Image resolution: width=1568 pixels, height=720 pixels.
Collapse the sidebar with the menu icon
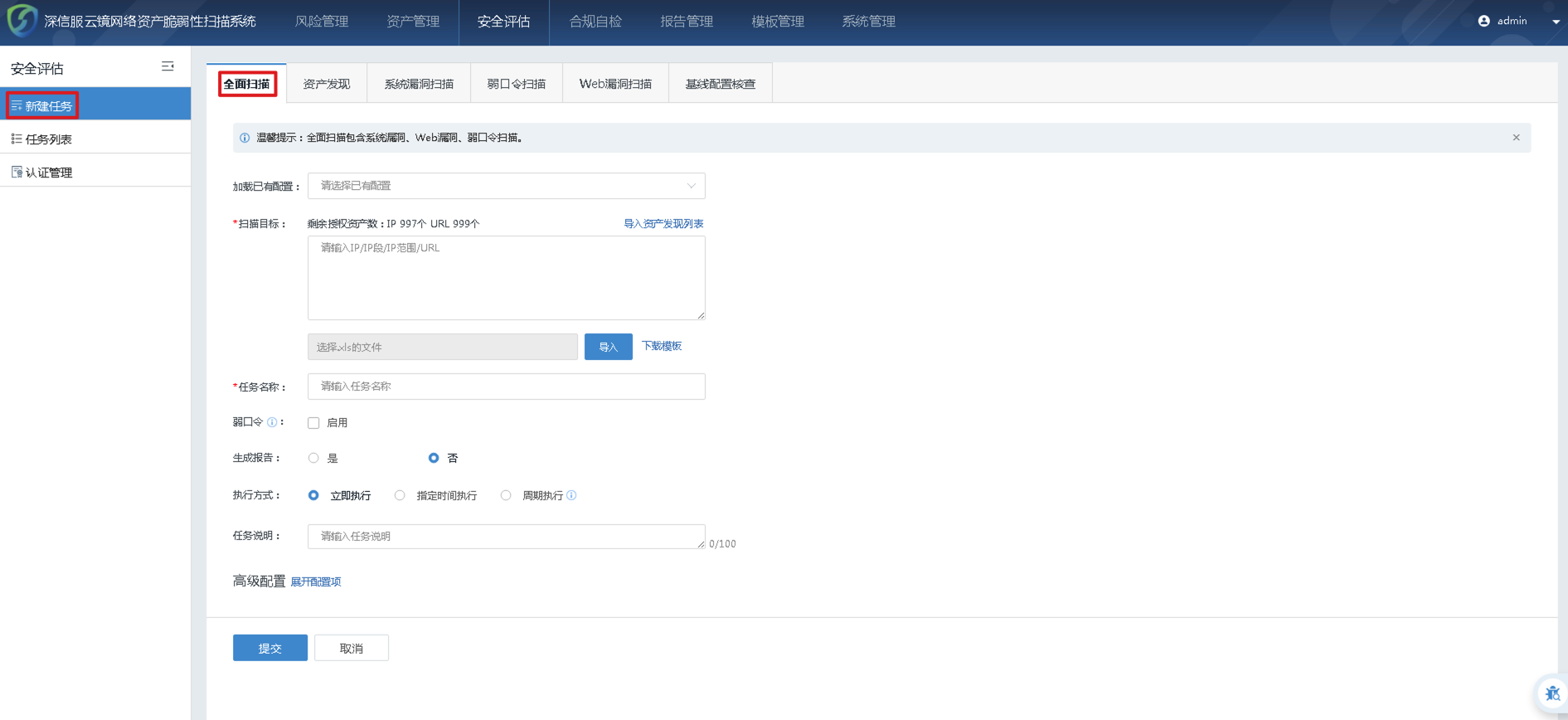pyautogui.click(x=167, y=66)
